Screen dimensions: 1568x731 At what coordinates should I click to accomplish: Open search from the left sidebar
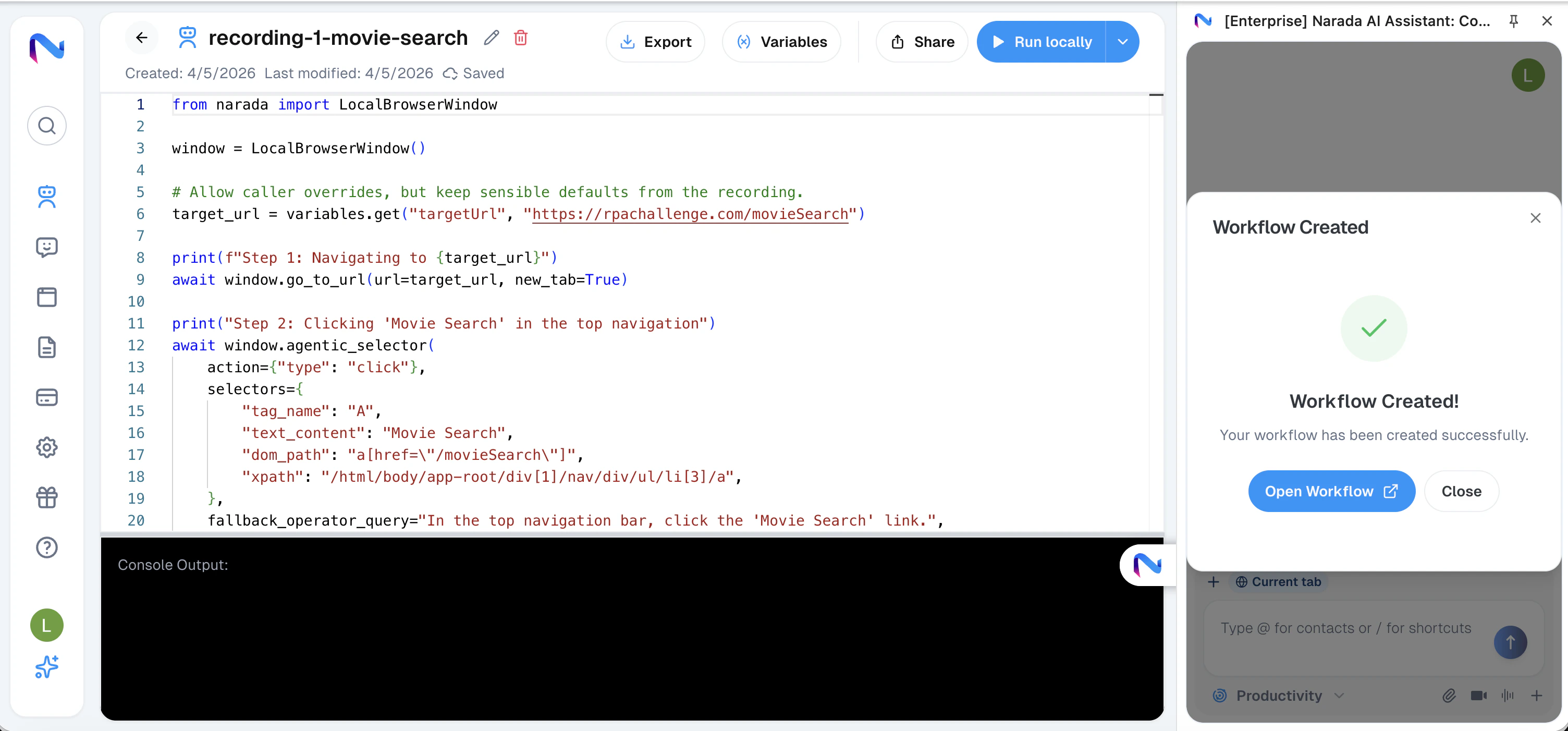(47, 126)
